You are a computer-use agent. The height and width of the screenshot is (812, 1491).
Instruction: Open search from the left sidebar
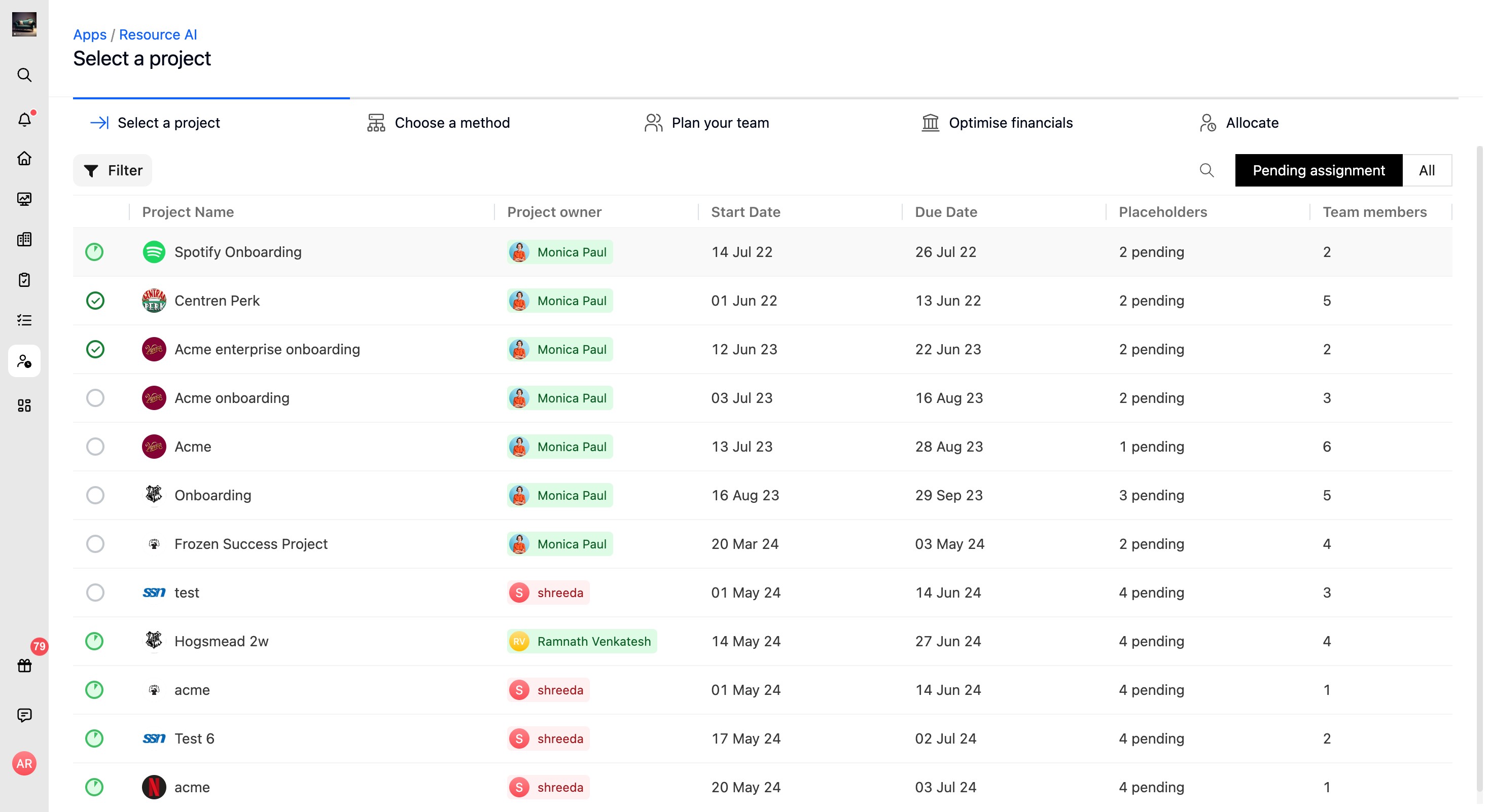[x=24, y=75]
